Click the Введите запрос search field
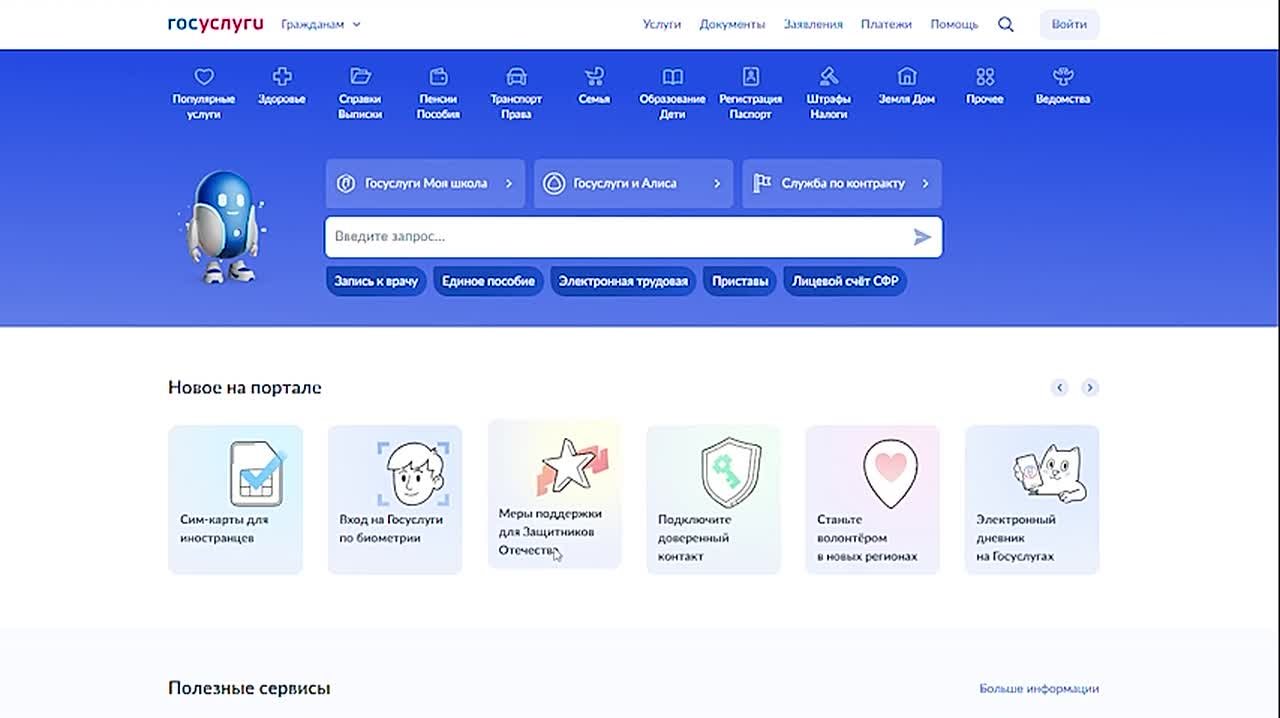This screenshot has height=718, width=1280. (615, 237)
